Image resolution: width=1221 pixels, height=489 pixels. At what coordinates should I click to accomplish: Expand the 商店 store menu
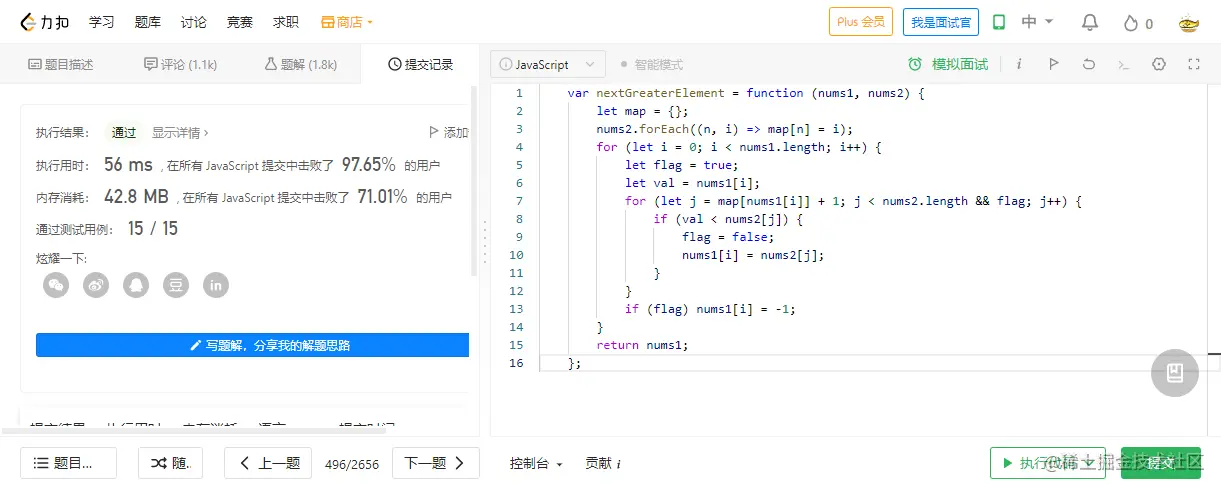[347, 22]
